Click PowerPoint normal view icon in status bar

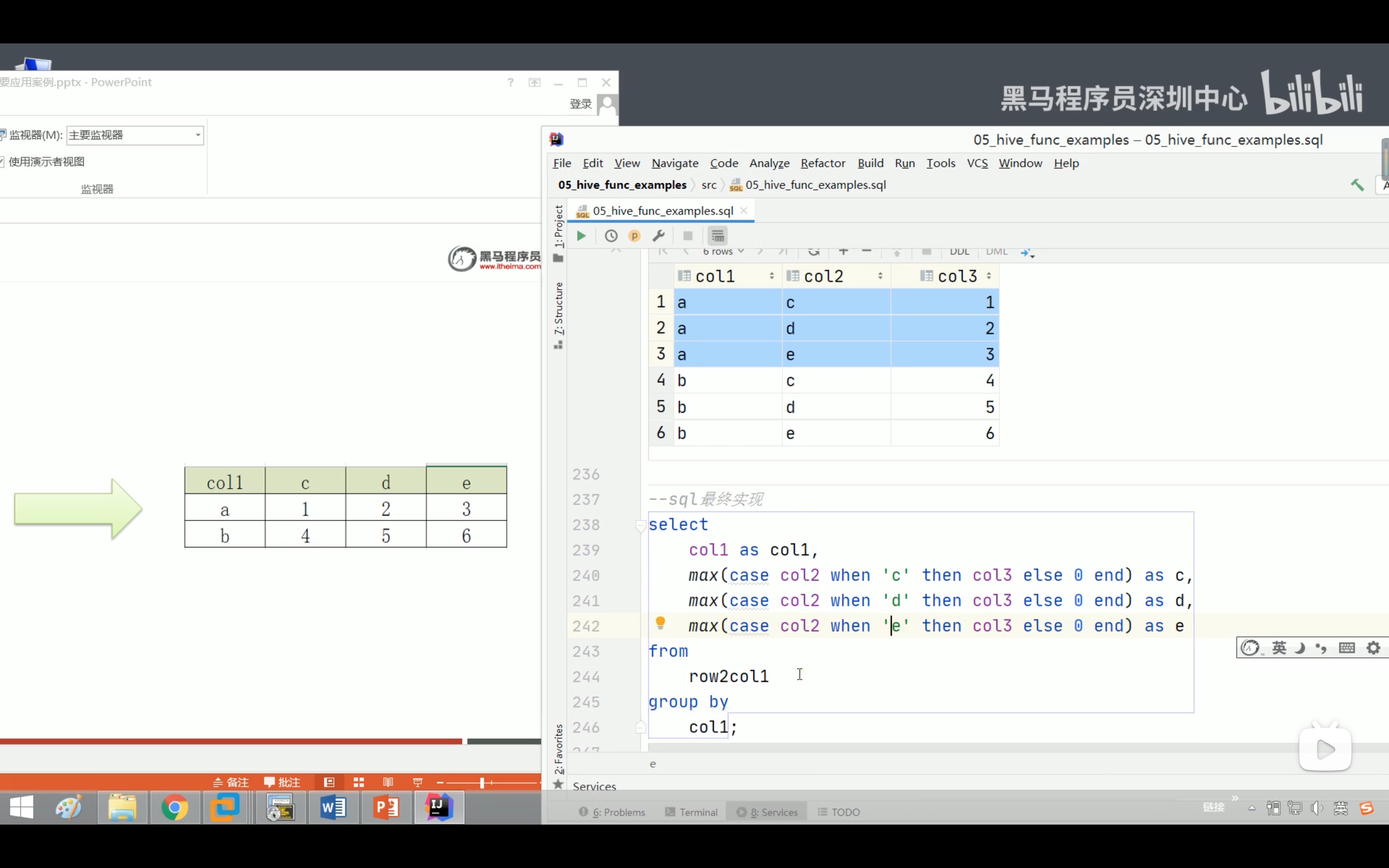pyautogui.click(x=329, y=782)
